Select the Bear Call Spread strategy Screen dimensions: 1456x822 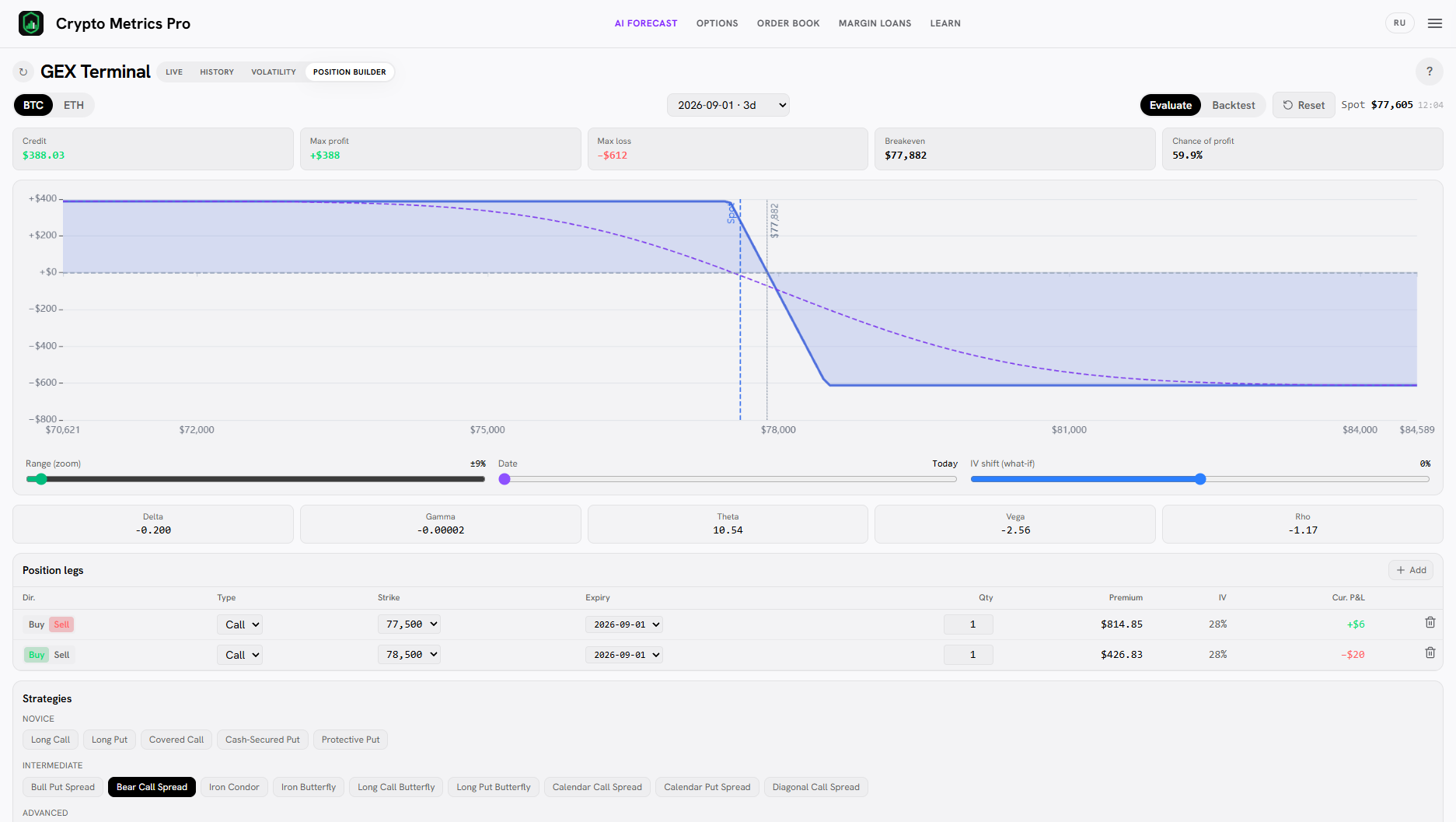tap(152, 787)
